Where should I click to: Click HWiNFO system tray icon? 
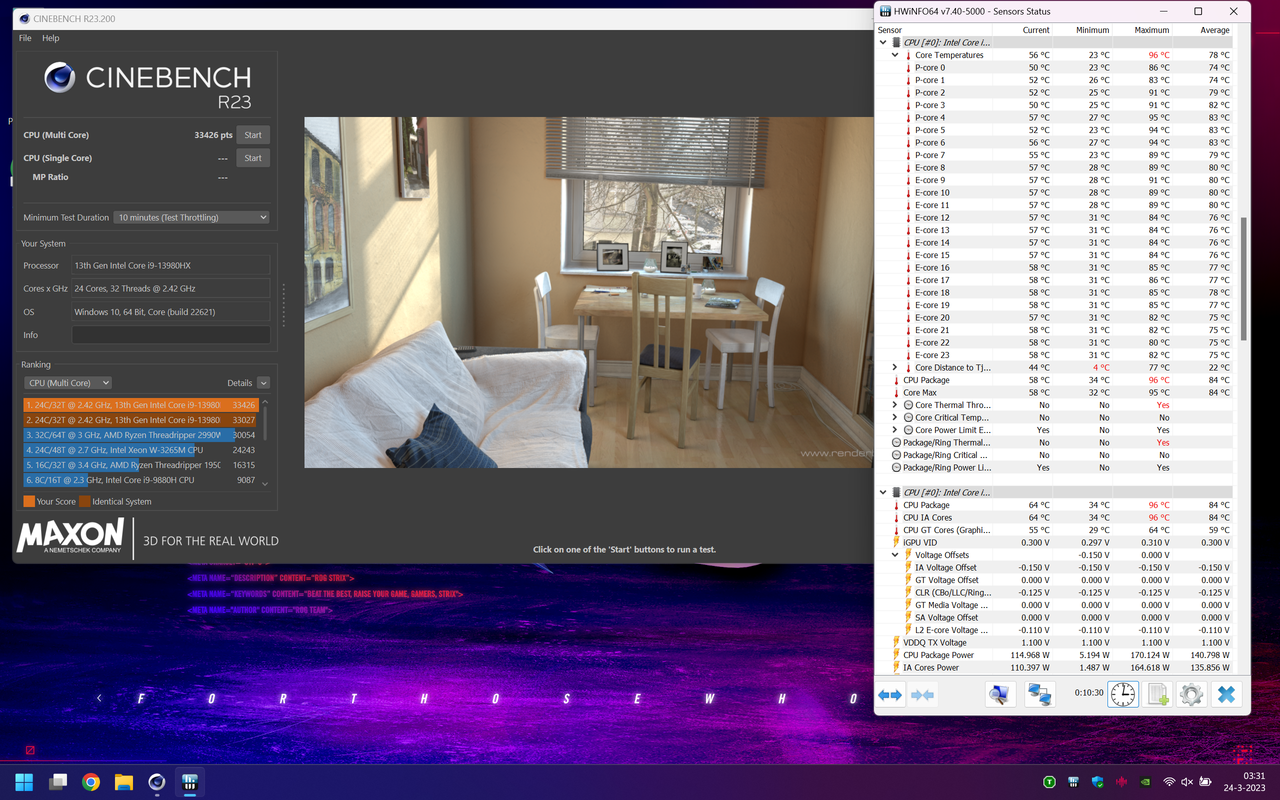point(1073,782)
